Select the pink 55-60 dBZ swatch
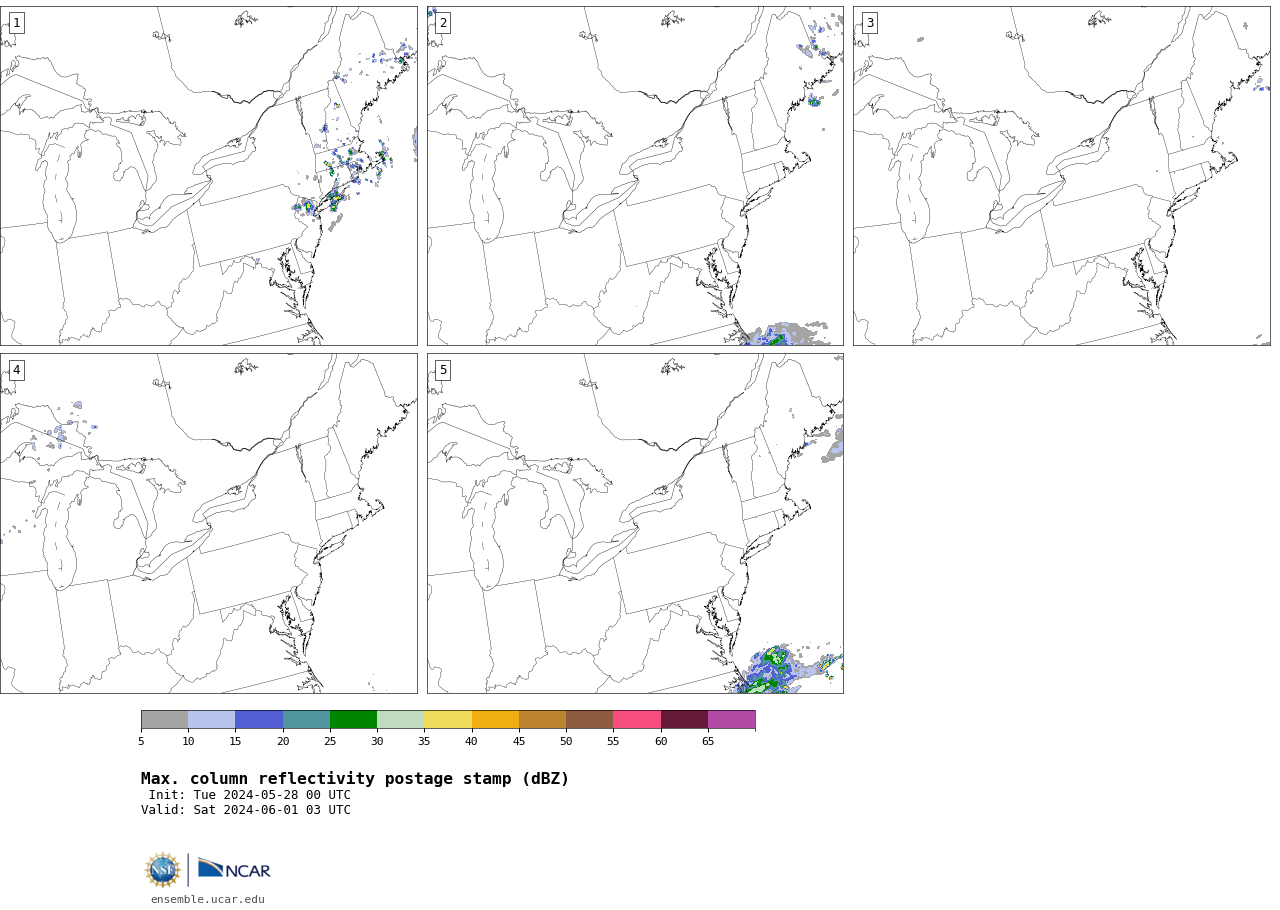This screenshot has width=1280, height=910. (637, 720)
